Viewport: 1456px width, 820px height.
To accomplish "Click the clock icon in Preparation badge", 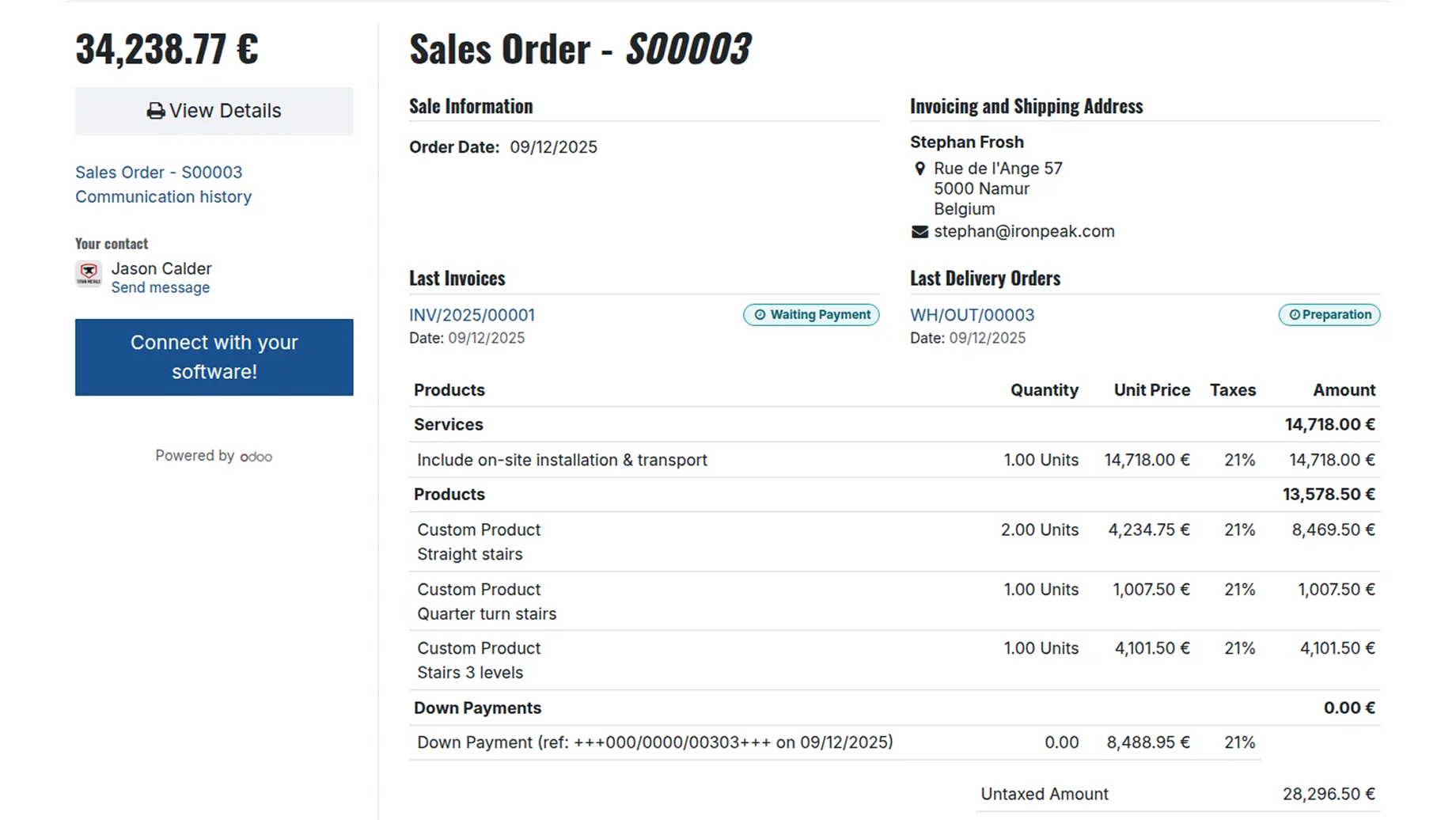I will tap(1295, 315).
